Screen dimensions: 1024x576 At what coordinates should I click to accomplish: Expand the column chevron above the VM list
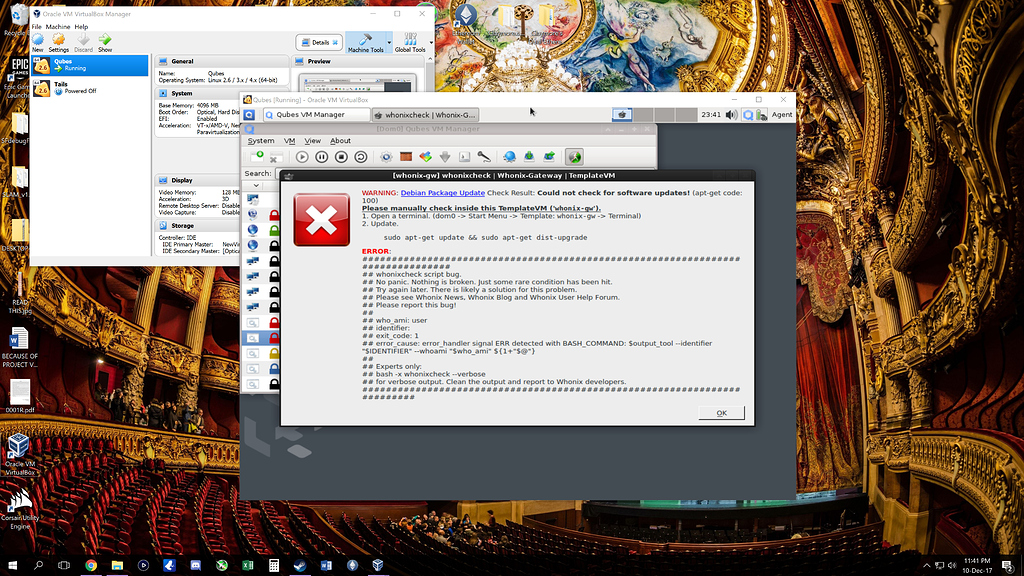tap(255, 183)
